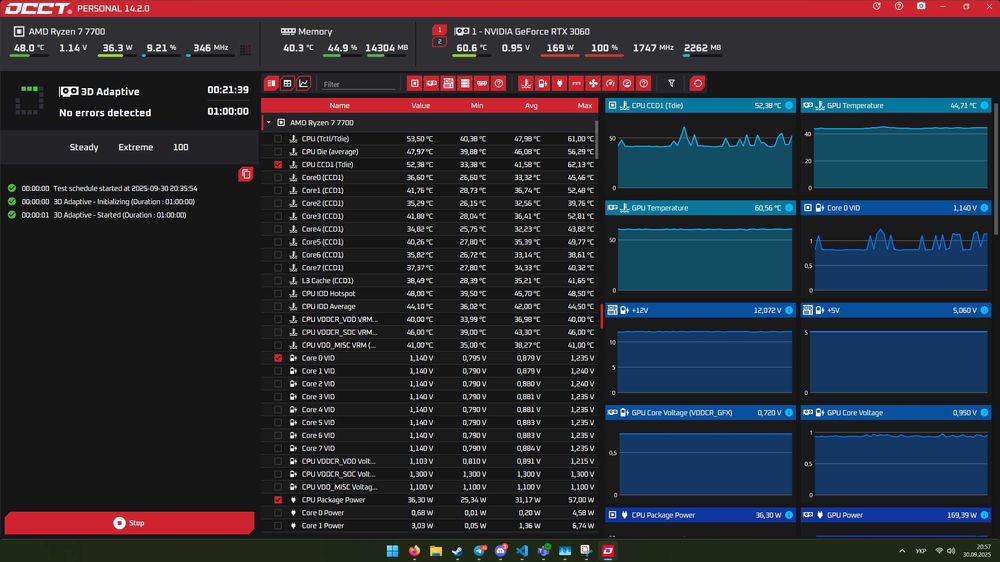Open the Windows Start menu
1000x562 pixels.
tap(392, 551)
